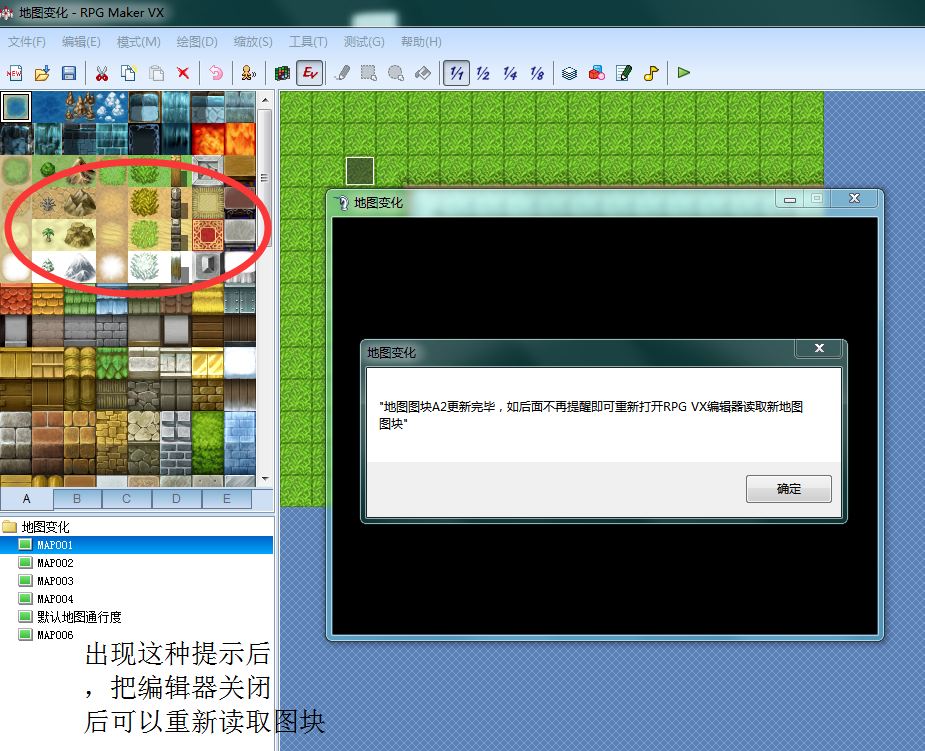
Task: Open the 工具(T) menu
Action: (x=308, y=42)
